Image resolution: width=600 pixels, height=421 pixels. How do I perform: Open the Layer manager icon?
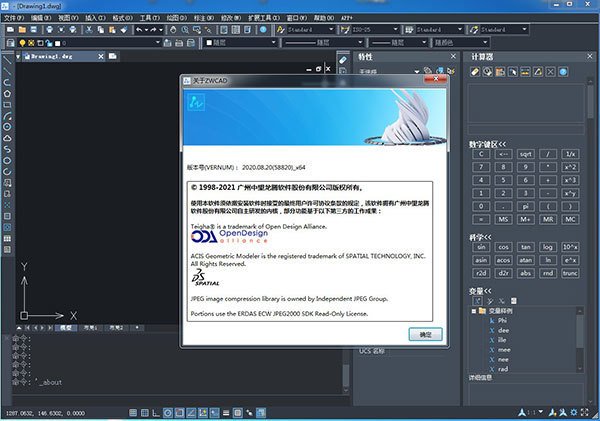(10, 43)
